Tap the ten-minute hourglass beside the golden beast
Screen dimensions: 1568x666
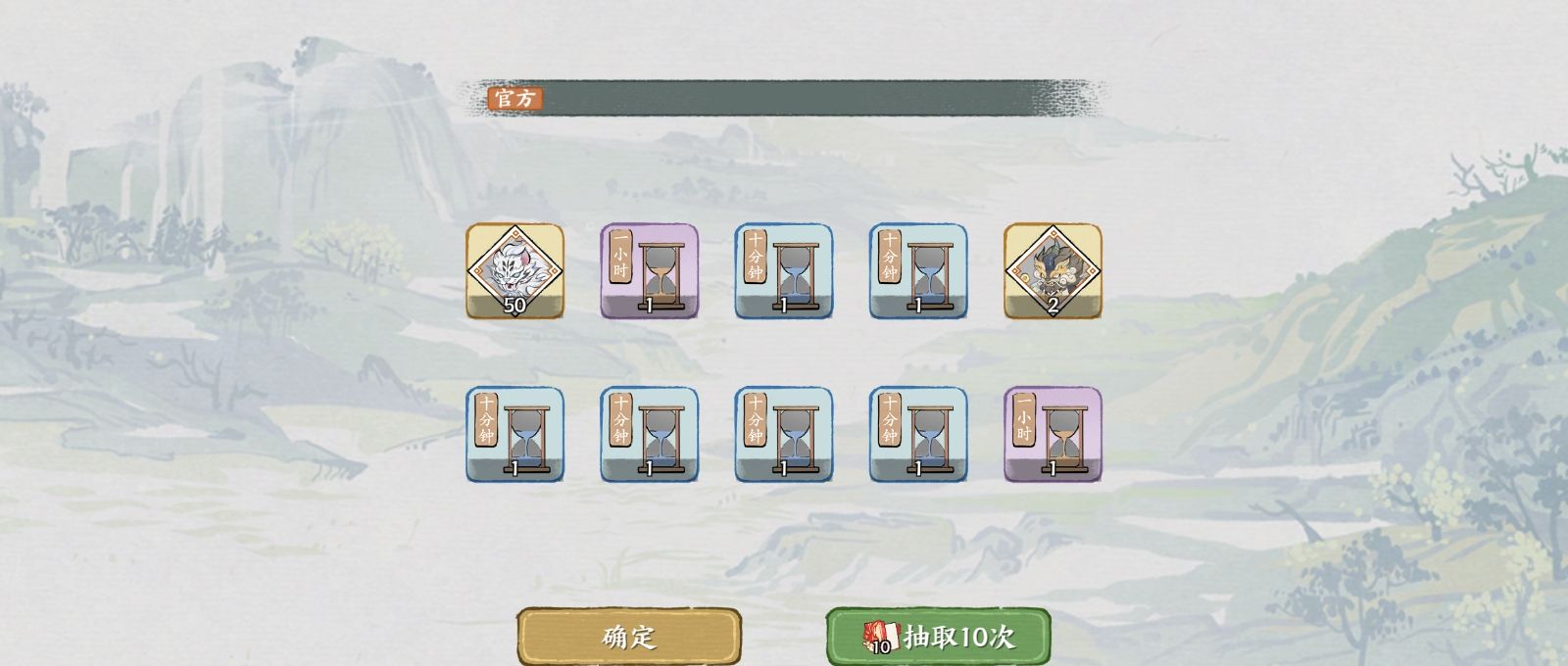click(918, 271)
